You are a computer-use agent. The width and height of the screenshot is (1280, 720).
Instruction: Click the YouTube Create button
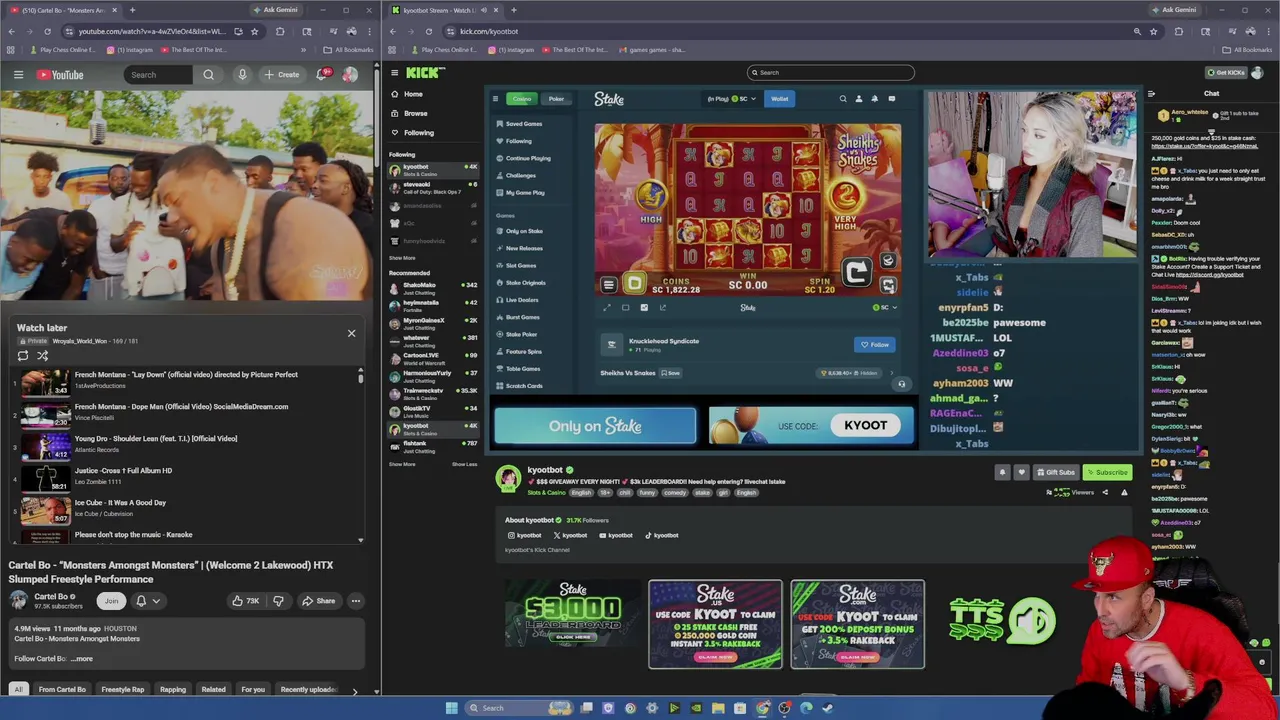pos(281,75)
